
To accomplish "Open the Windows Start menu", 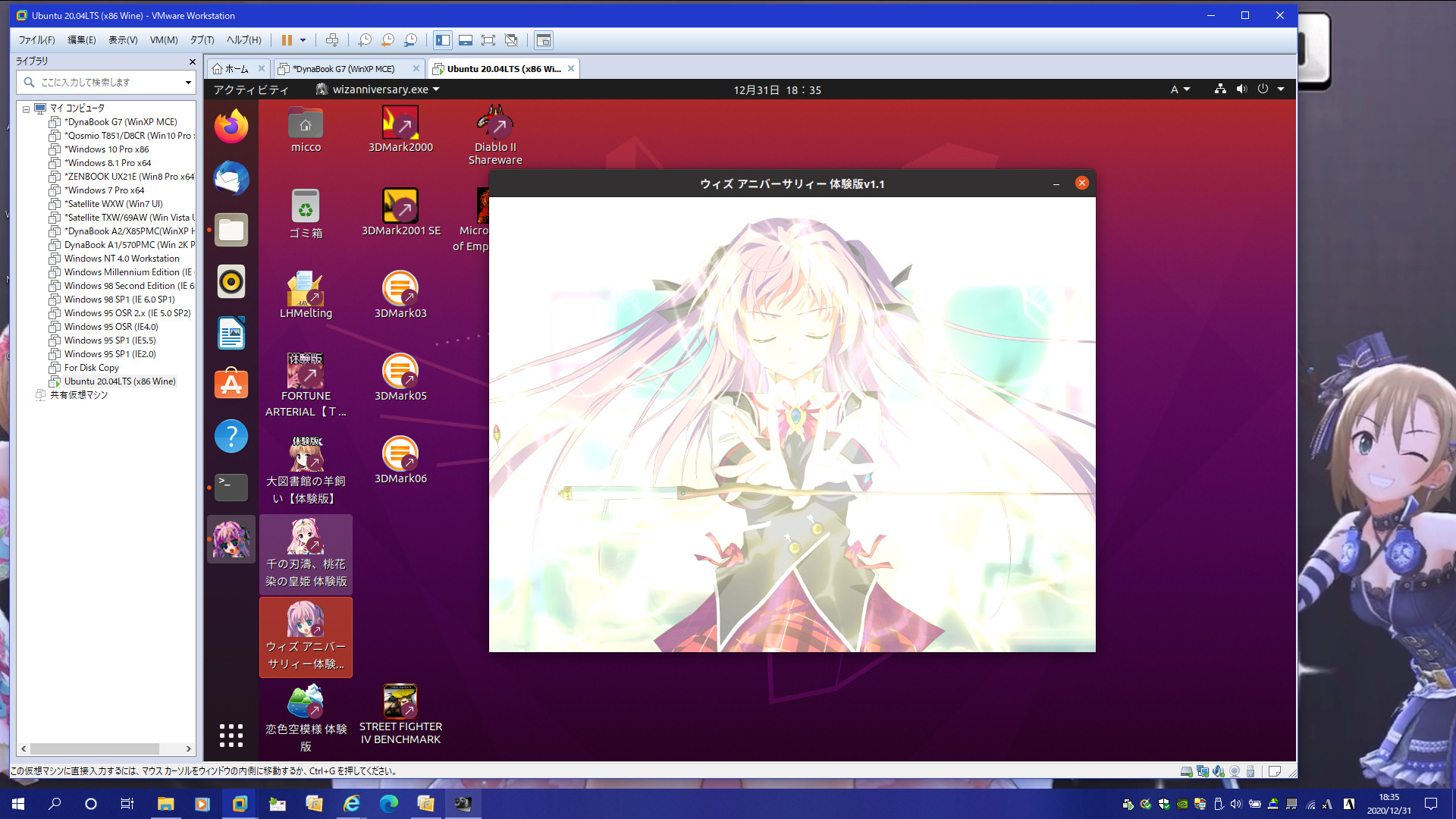I will click(x=18, y=804).
